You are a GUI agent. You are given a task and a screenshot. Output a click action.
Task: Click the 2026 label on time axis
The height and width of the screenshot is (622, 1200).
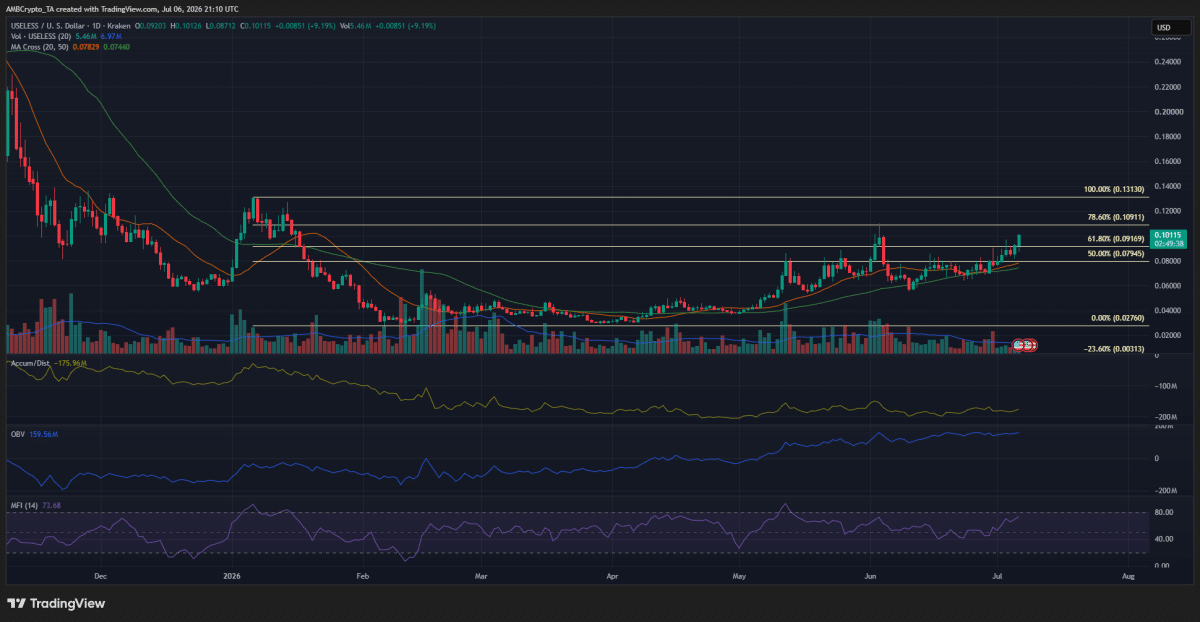(232, 577)
